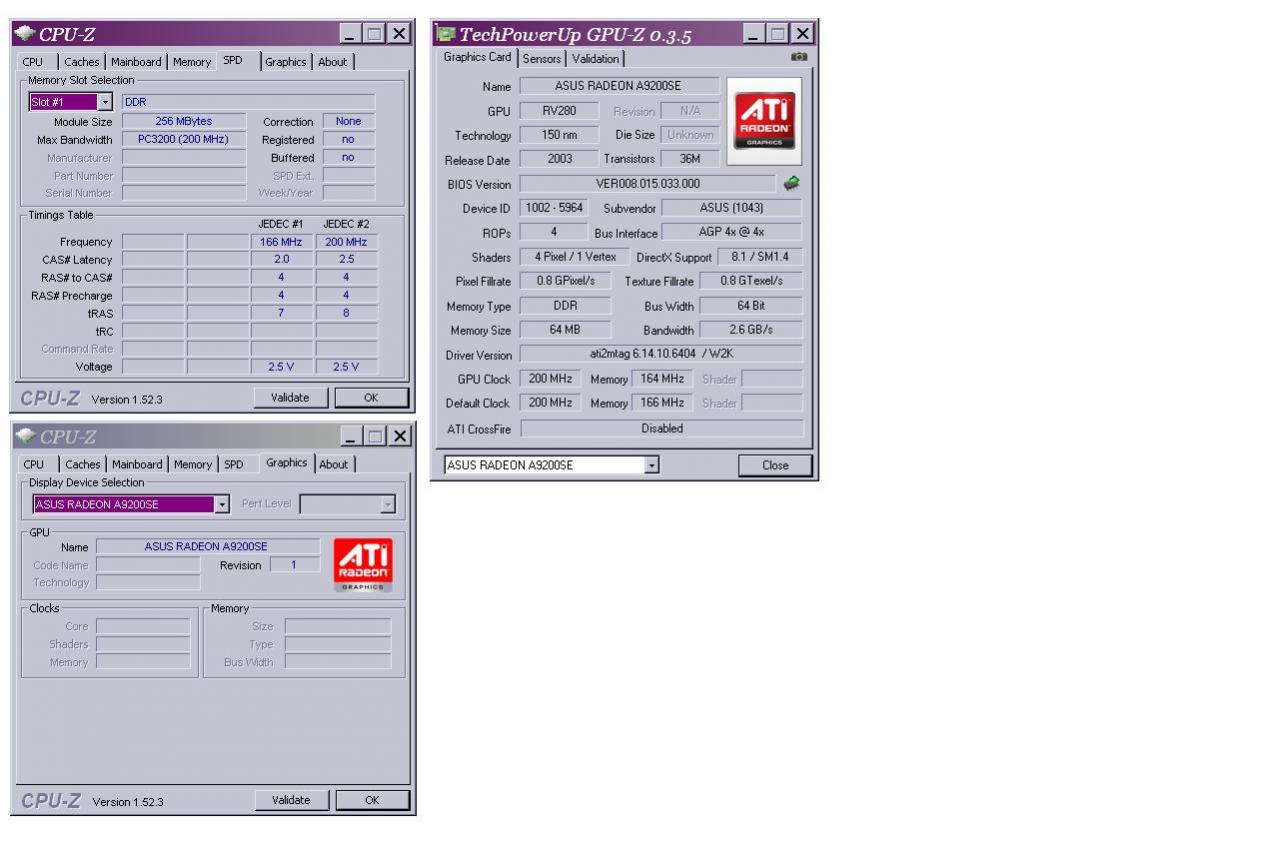Viewport: 1280px width, 855px height.
Task: Select Graphics tab in bottom CPU-Z window
Action: [x=287, y=462]
